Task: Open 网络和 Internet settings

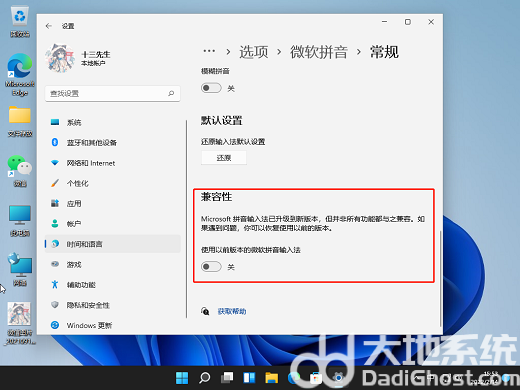Action: tap(112, 163)
